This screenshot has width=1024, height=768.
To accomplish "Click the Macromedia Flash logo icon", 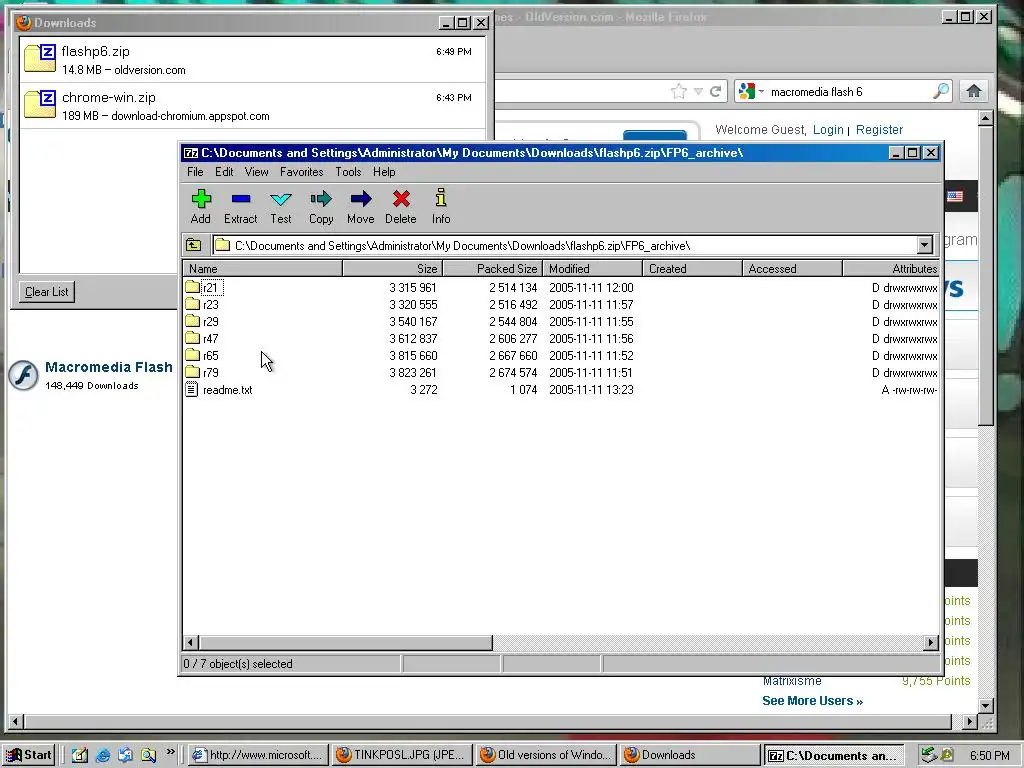I will click(x=24, y=376).
